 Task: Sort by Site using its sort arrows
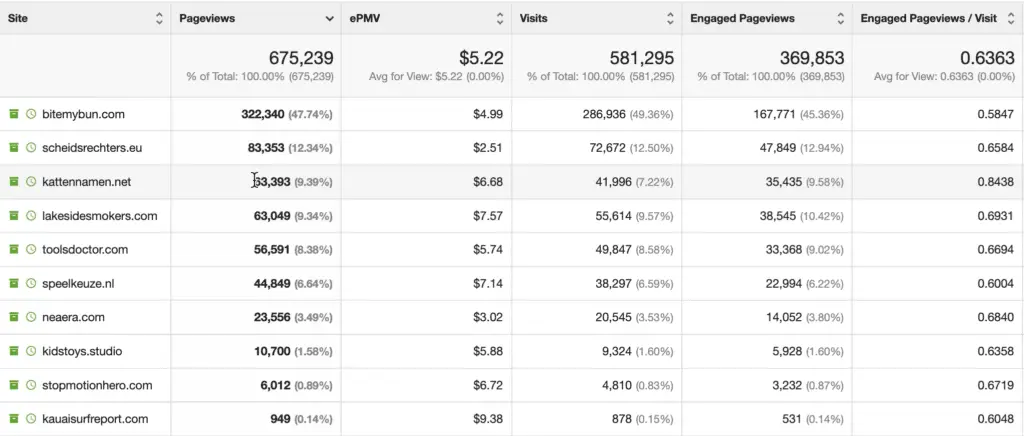point(159,18)
